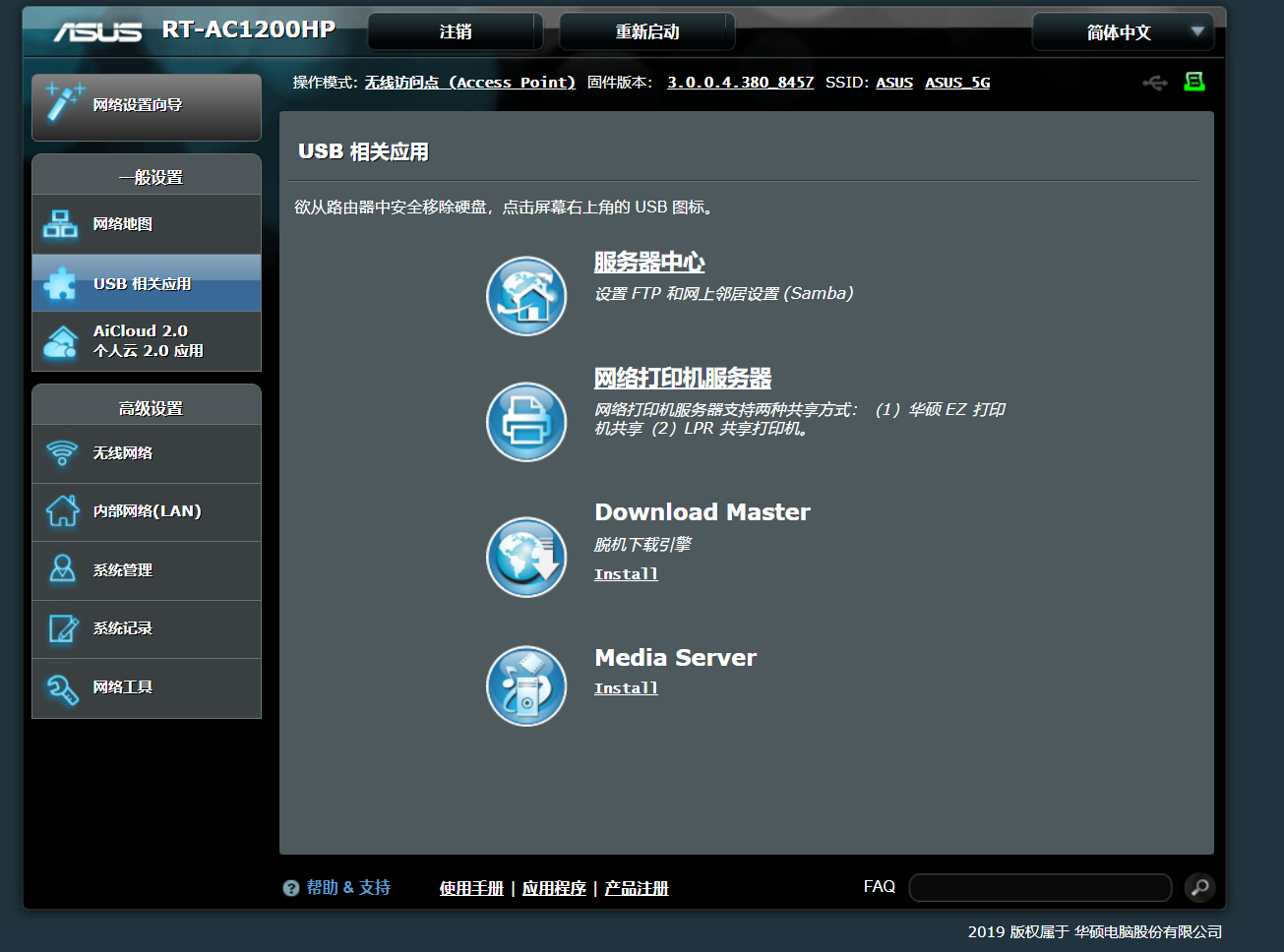Image resolution: width=1284 pixels, height=952 pixels.
Task: Click firmware version 3.0.0.4.380_8457 link
Action: coord(741,83)
